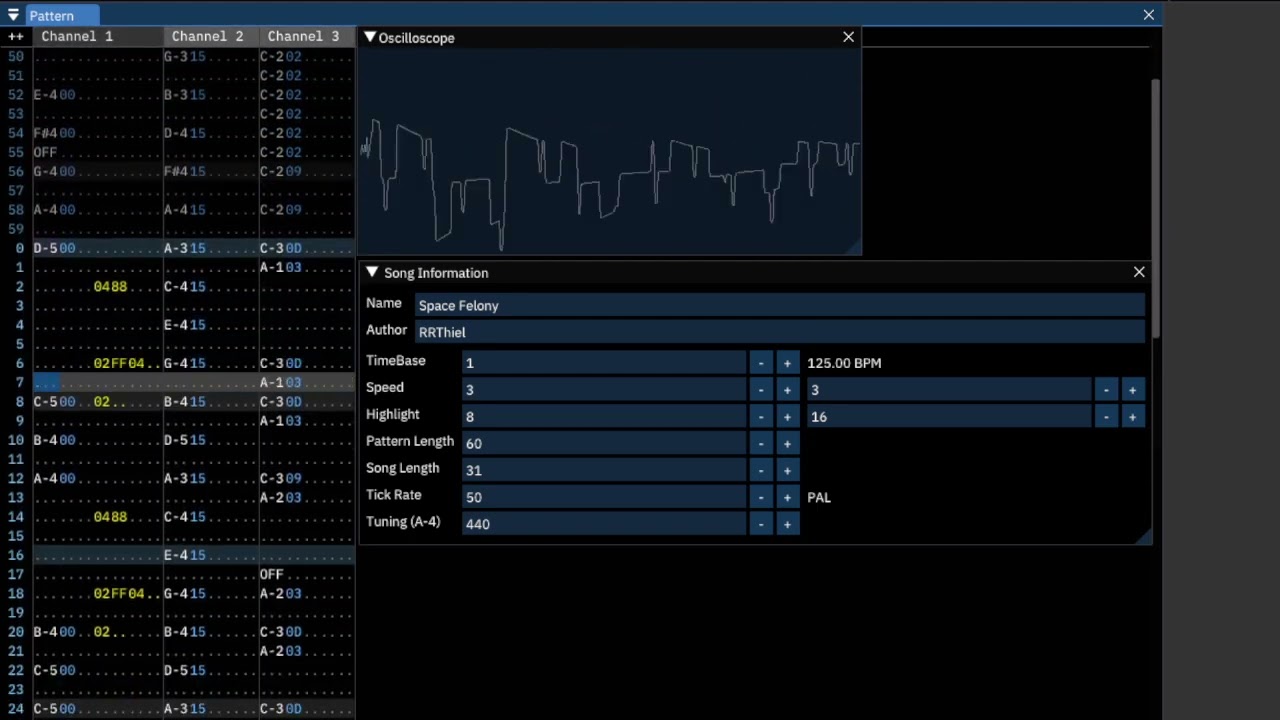Screen dimensions: 1280x720
Task: Click the oscilloscope waveform display
Action: coord(609,151)
